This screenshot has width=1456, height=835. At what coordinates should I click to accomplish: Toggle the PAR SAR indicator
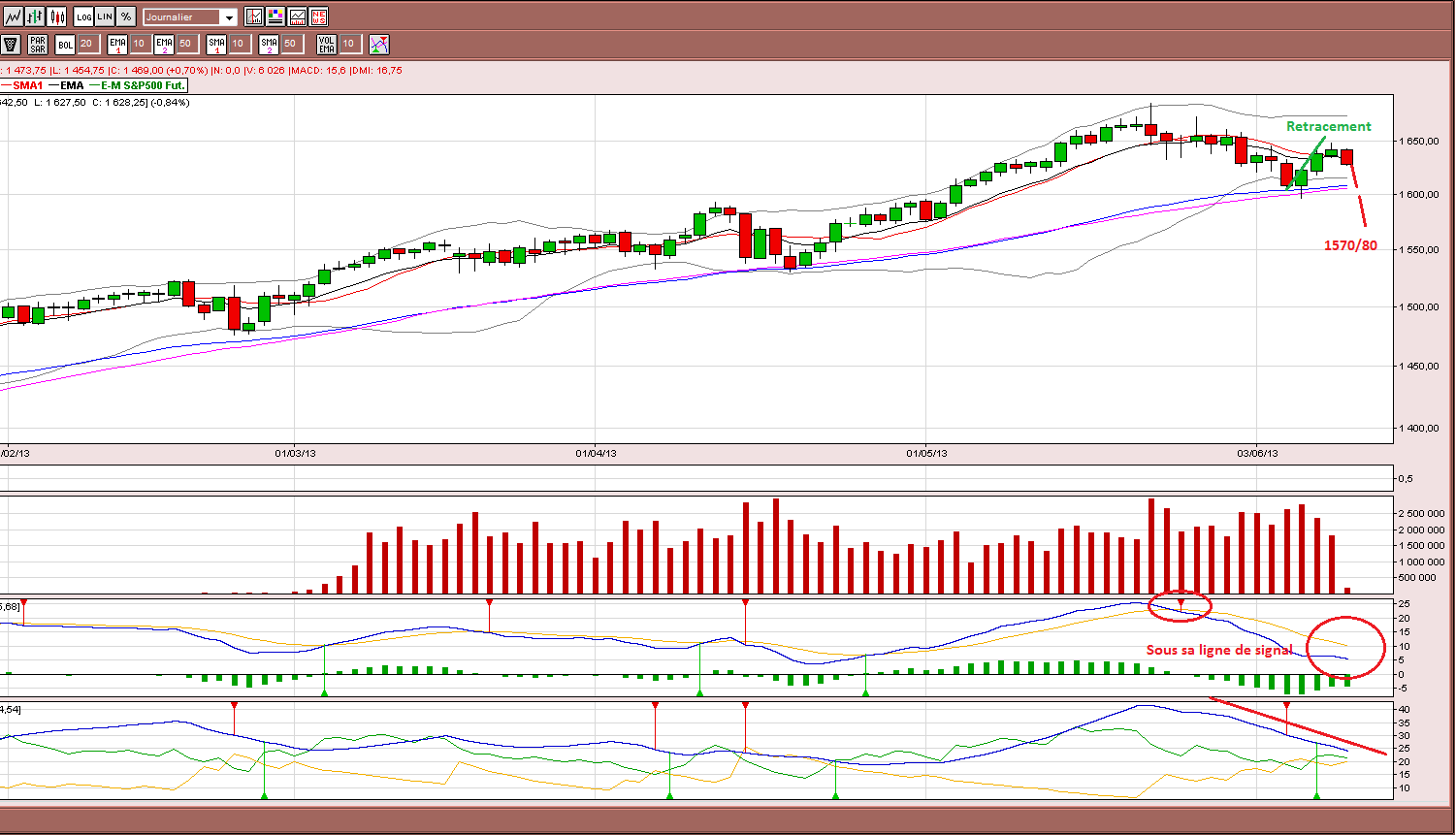tap(38, 44)
